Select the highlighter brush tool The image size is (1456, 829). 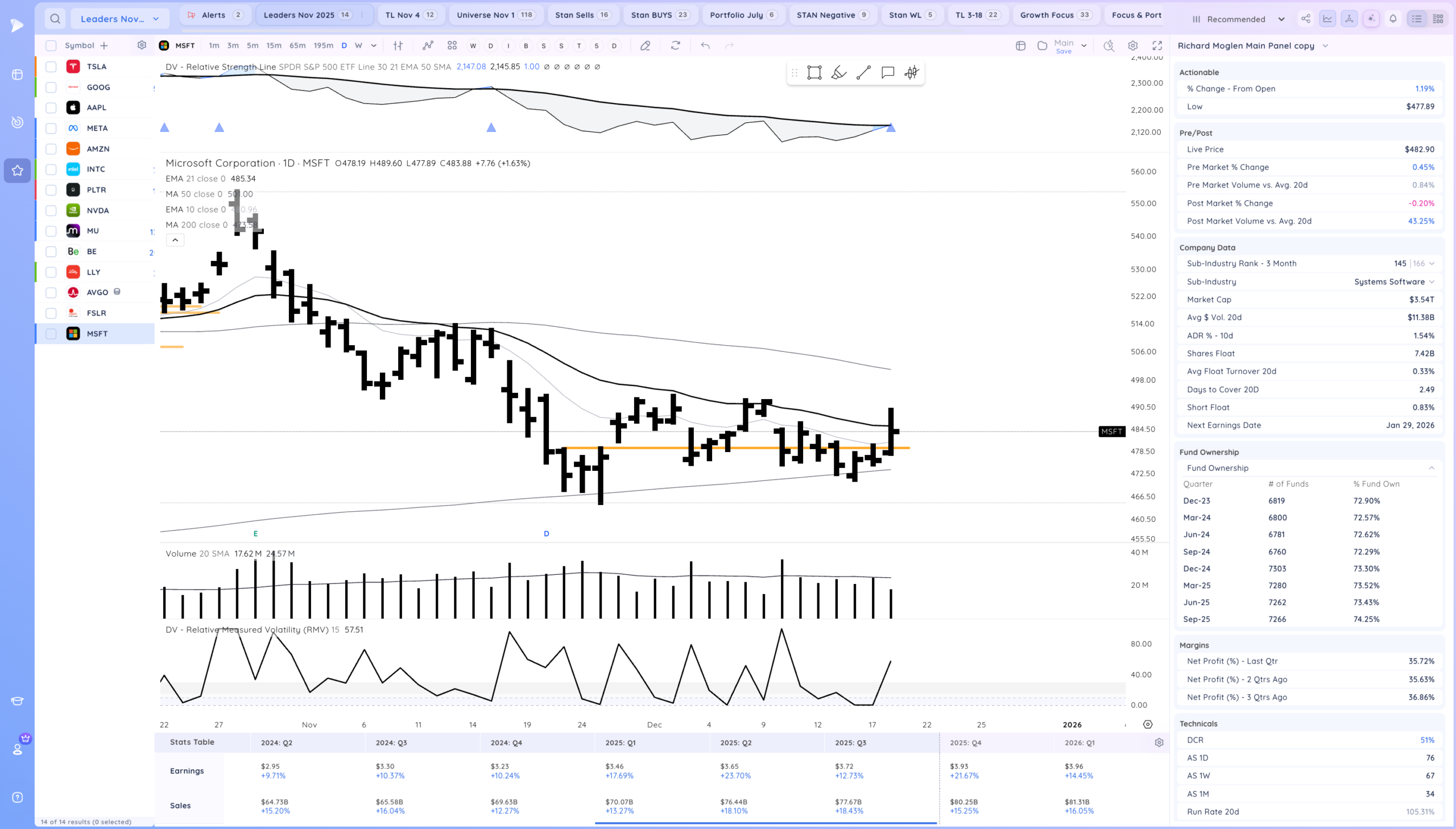coord(839,72)
